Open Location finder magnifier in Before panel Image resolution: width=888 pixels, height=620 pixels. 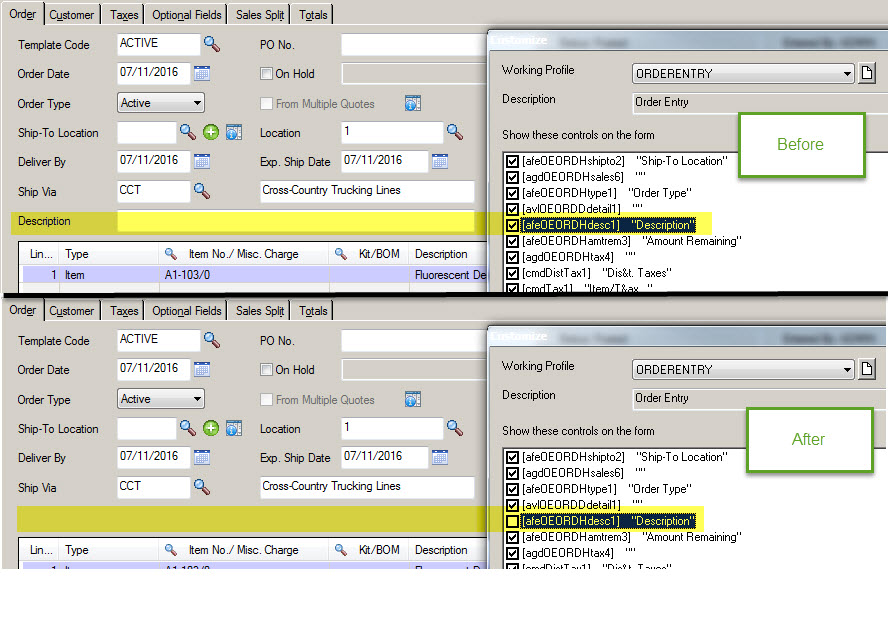455,132
